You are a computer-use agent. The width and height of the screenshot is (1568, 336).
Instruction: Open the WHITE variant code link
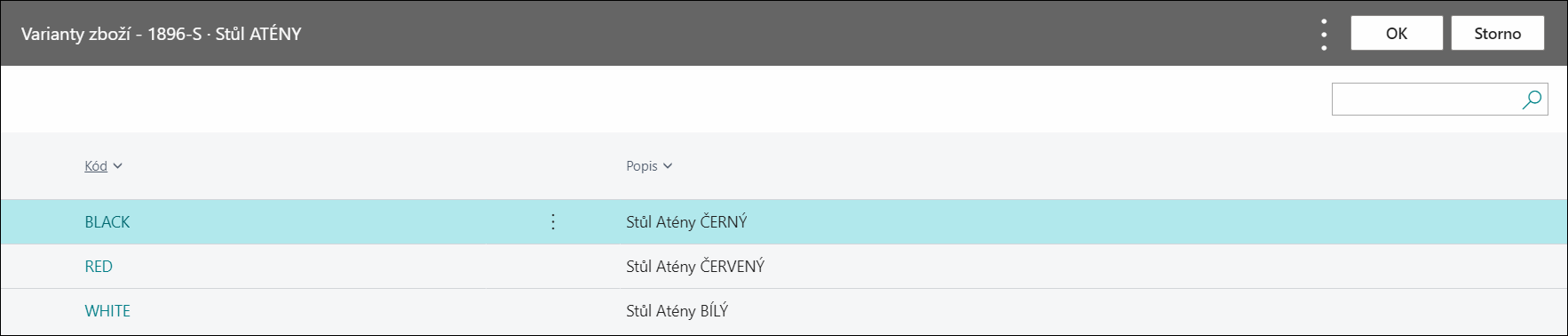pos(107,311)
